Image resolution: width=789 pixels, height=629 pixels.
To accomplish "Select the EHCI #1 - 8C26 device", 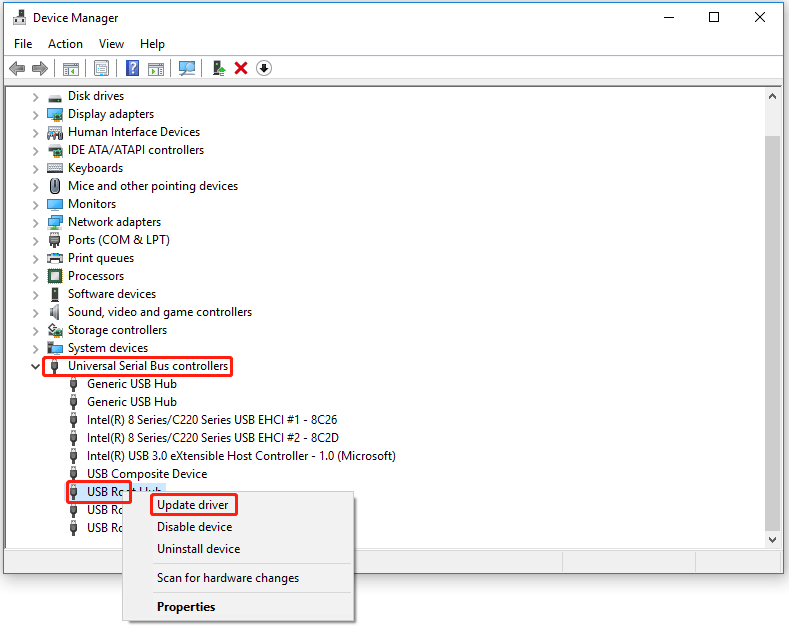I will [212, 420].
